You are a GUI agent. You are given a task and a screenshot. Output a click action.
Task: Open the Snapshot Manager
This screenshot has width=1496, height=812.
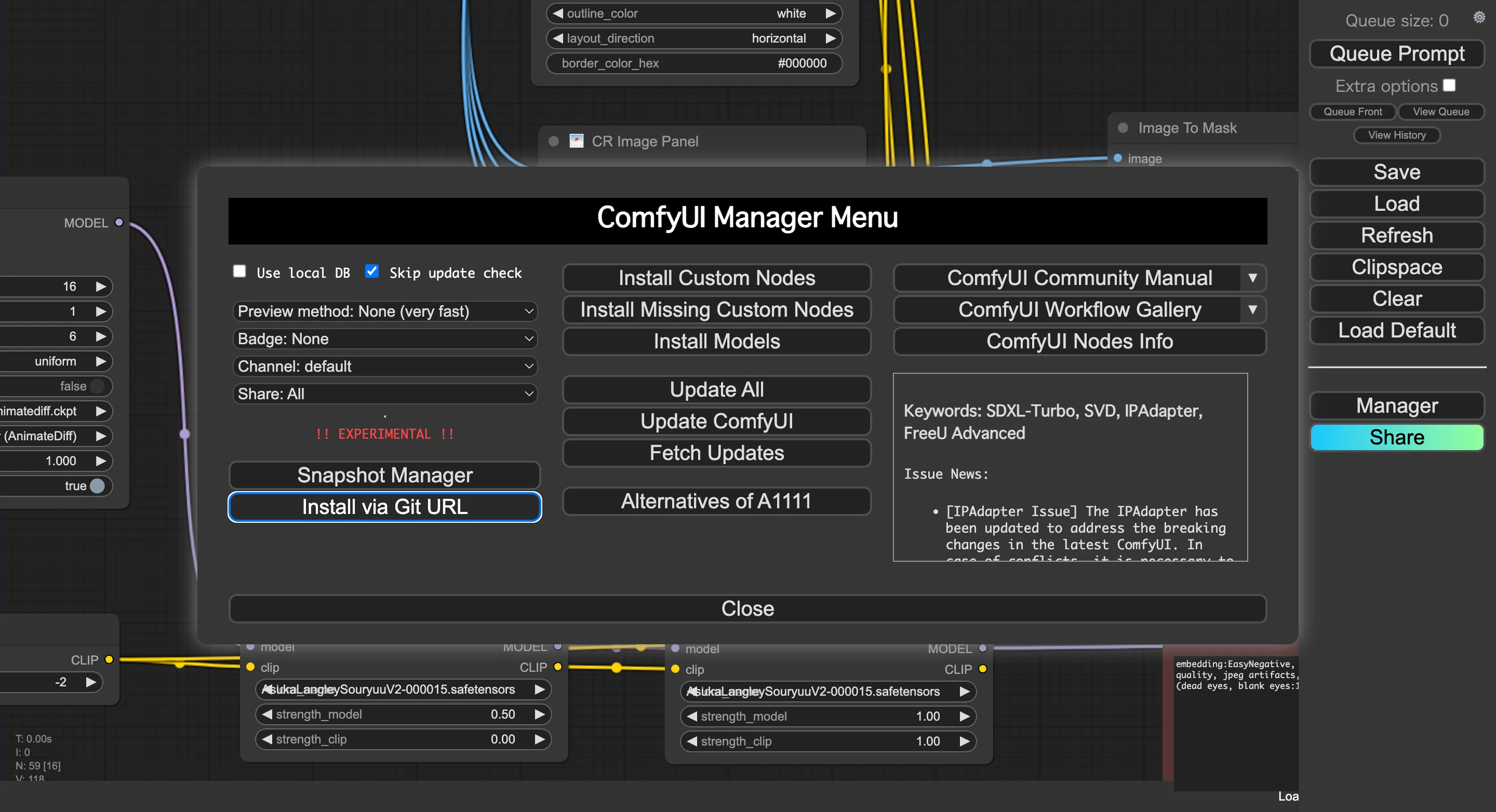pos(385,476)
